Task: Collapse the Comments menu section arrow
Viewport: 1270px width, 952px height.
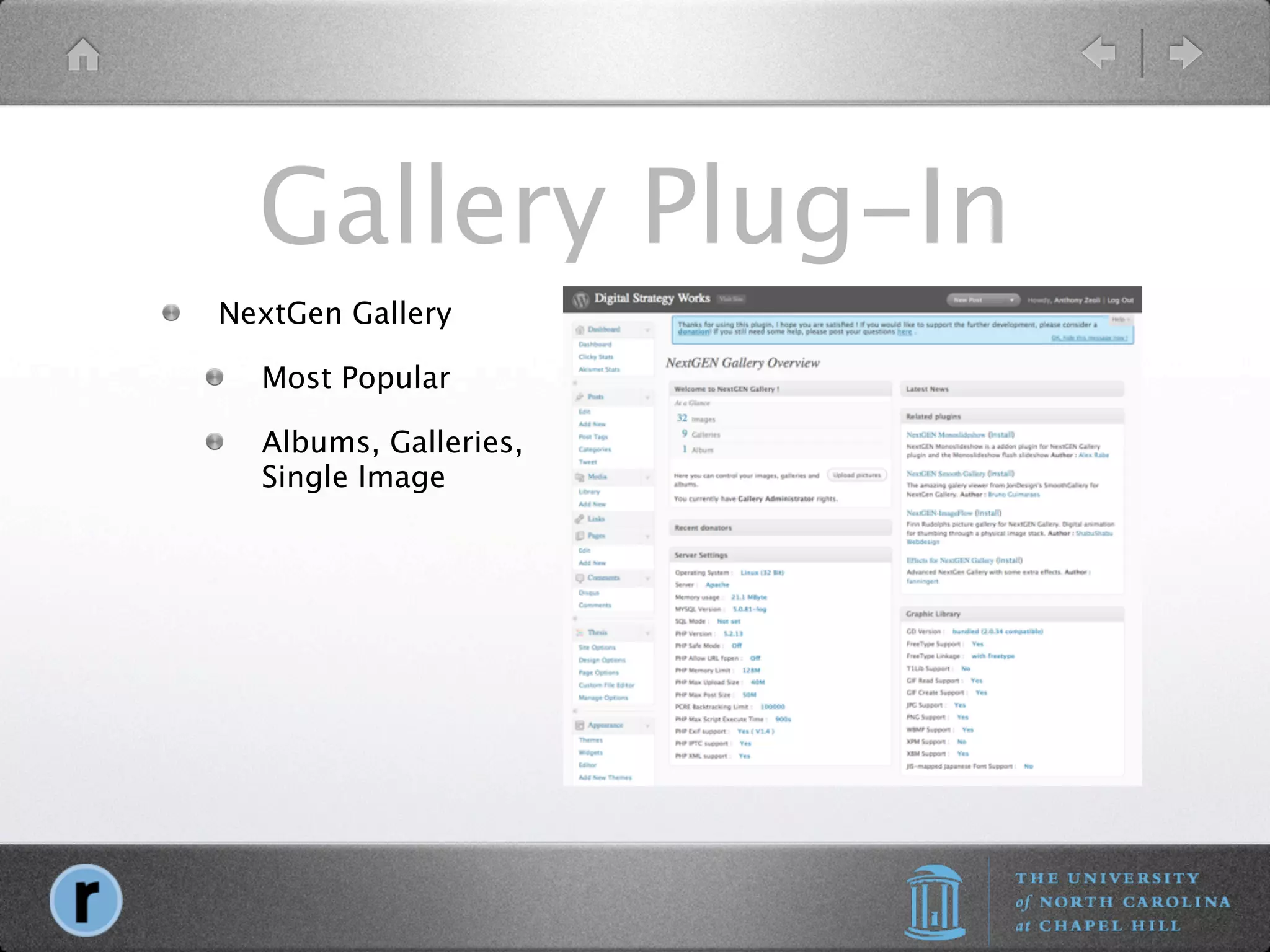Action: [647, 578]
